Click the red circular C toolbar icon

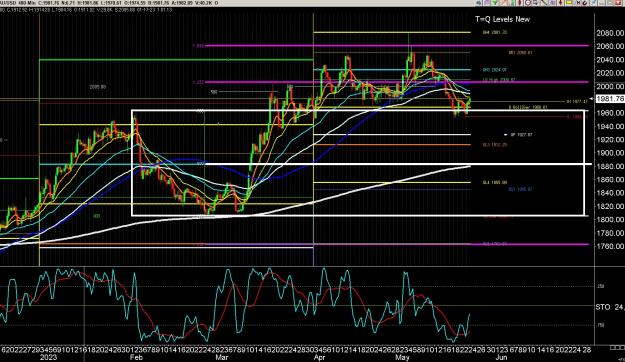[x=528, y=2]
